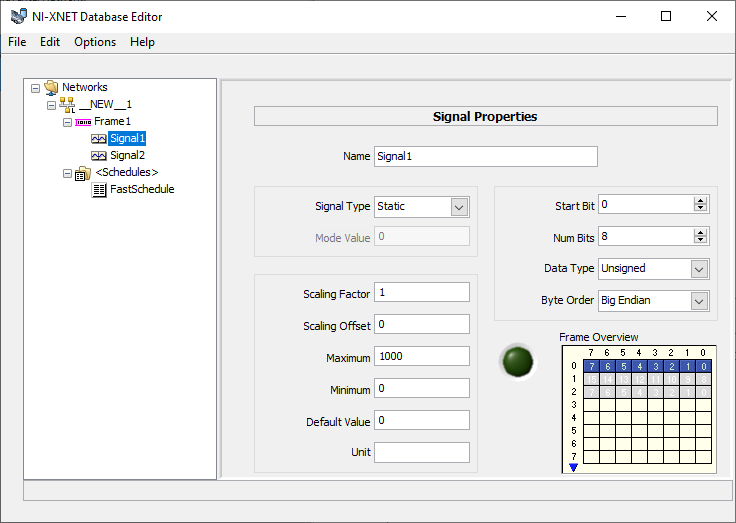This screenshot has height=523, width=736.
Task: Open the Byte Order dropdown arrow
Action: [699, 301]
